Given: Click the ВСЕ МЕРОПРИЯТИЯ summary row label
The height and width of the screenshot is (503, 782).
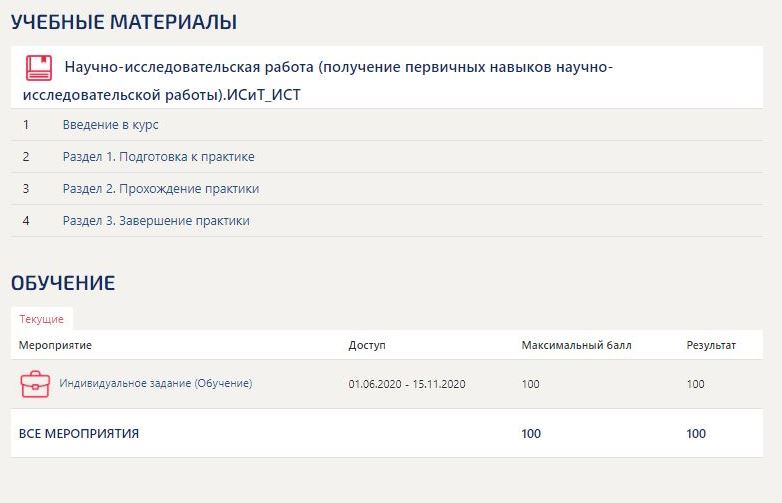Looking at the screenshot, I should click(79, 434).
